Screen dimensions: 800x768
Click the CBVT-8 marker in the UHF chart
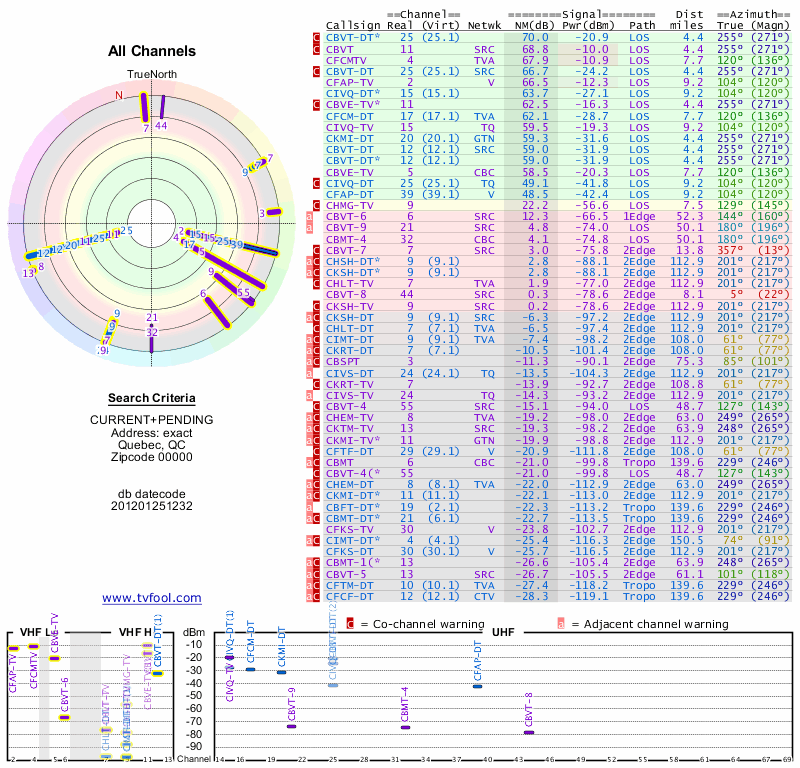[529, 733]
